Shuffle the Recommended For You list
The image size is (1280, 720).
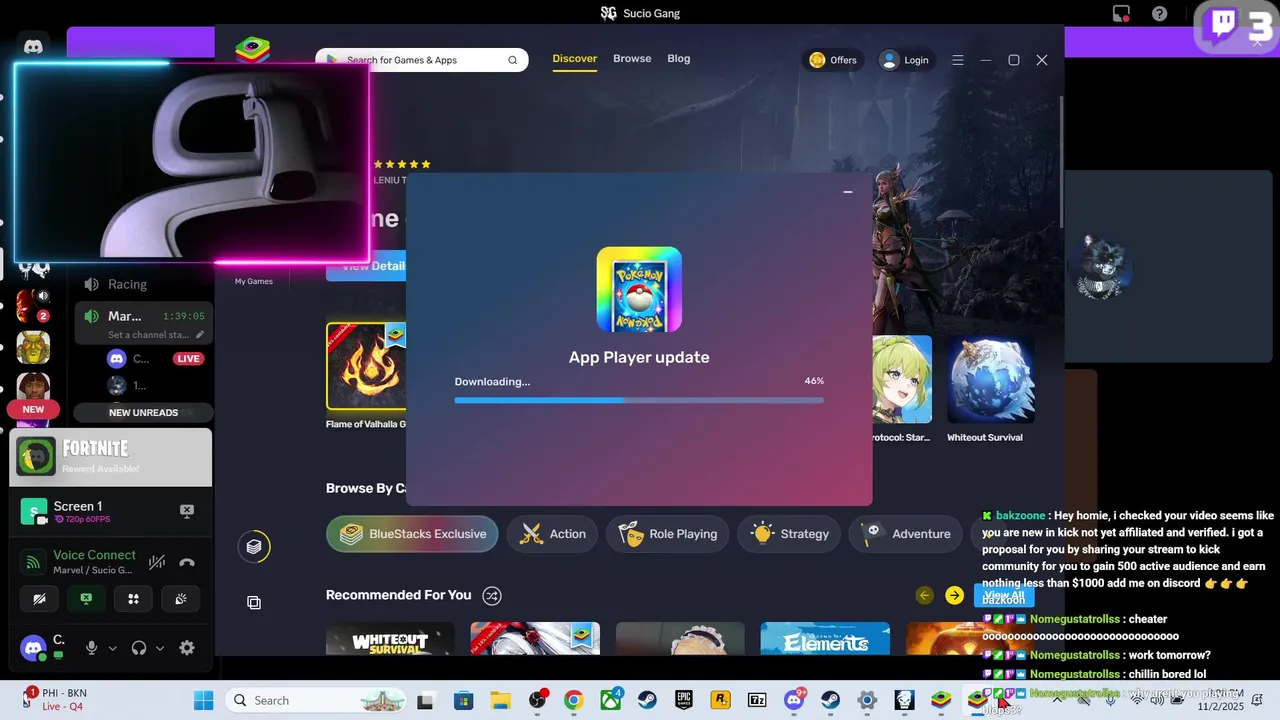click(x=492, y=595)
